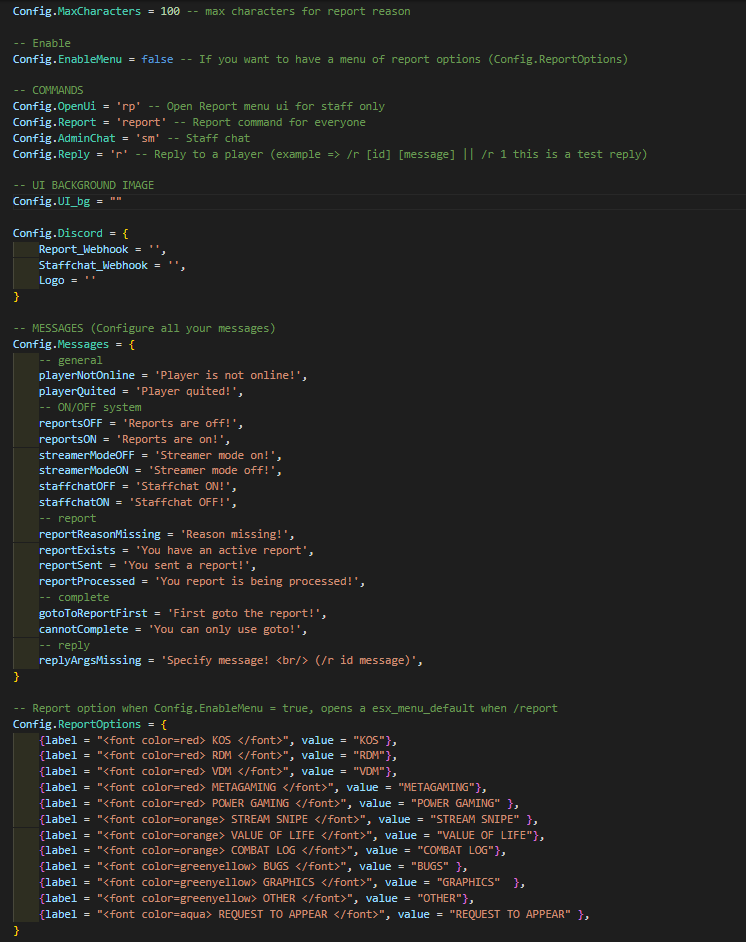Click the '-- MESSAGES (Configure all your messages)' comment
Image resolution: width=746 pixels, height=942 pixels.
[x=144, y=329]
